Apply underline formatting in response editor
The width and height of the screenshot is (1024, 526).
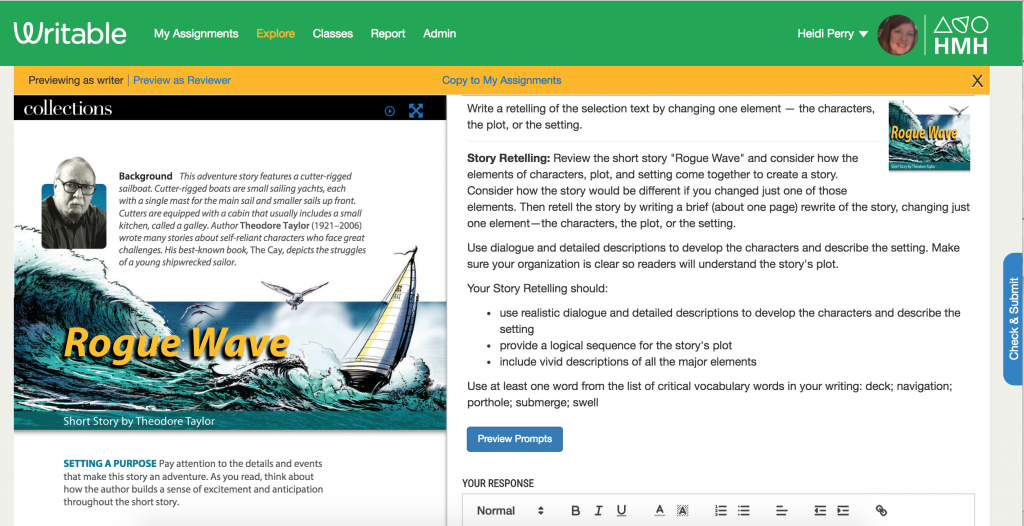tap(621, 511)
